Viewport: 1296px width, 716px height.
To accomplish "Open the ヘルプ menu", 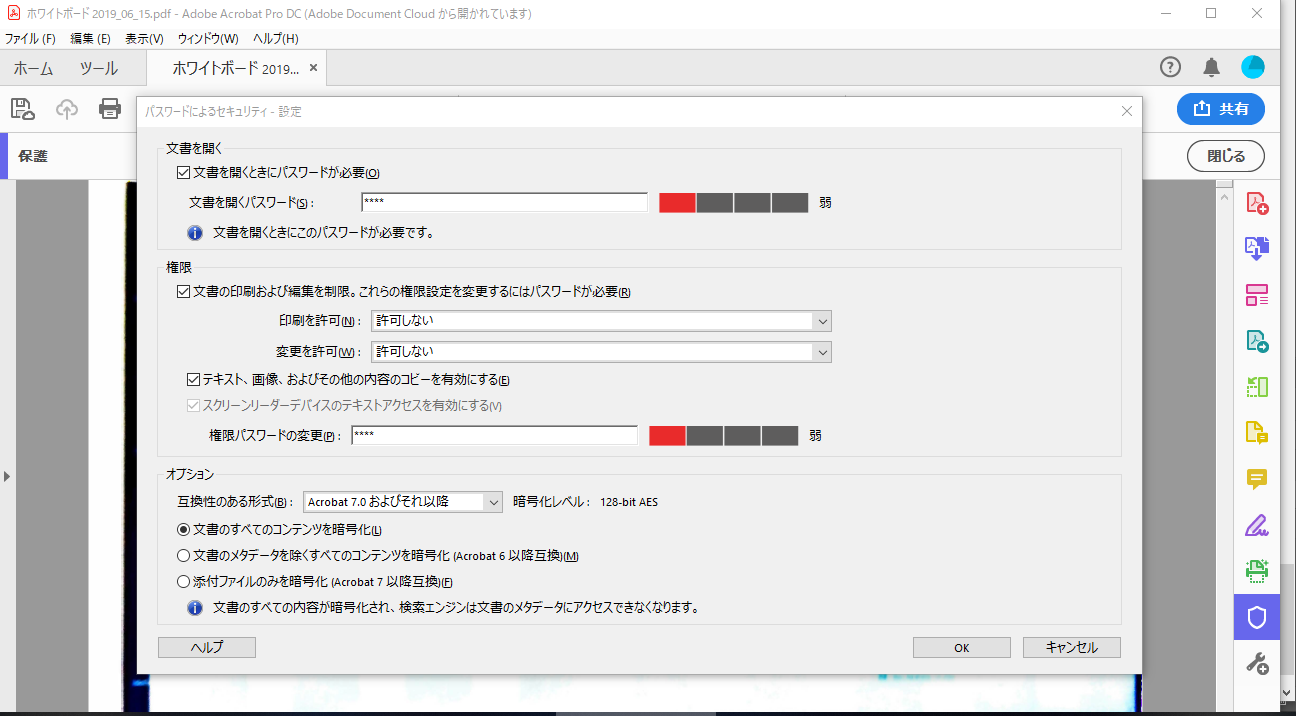I will click(275, 39).
